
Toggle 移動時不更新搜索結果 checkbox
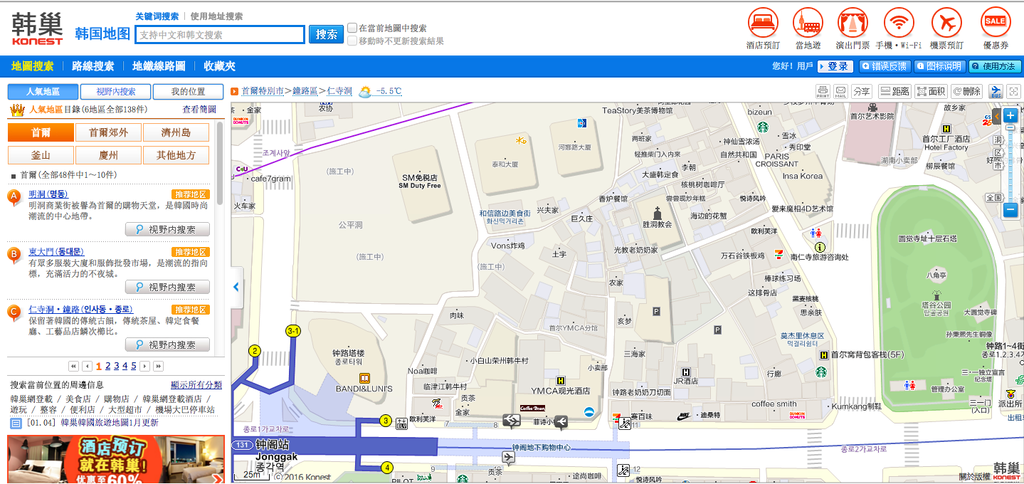pos(353,40)
